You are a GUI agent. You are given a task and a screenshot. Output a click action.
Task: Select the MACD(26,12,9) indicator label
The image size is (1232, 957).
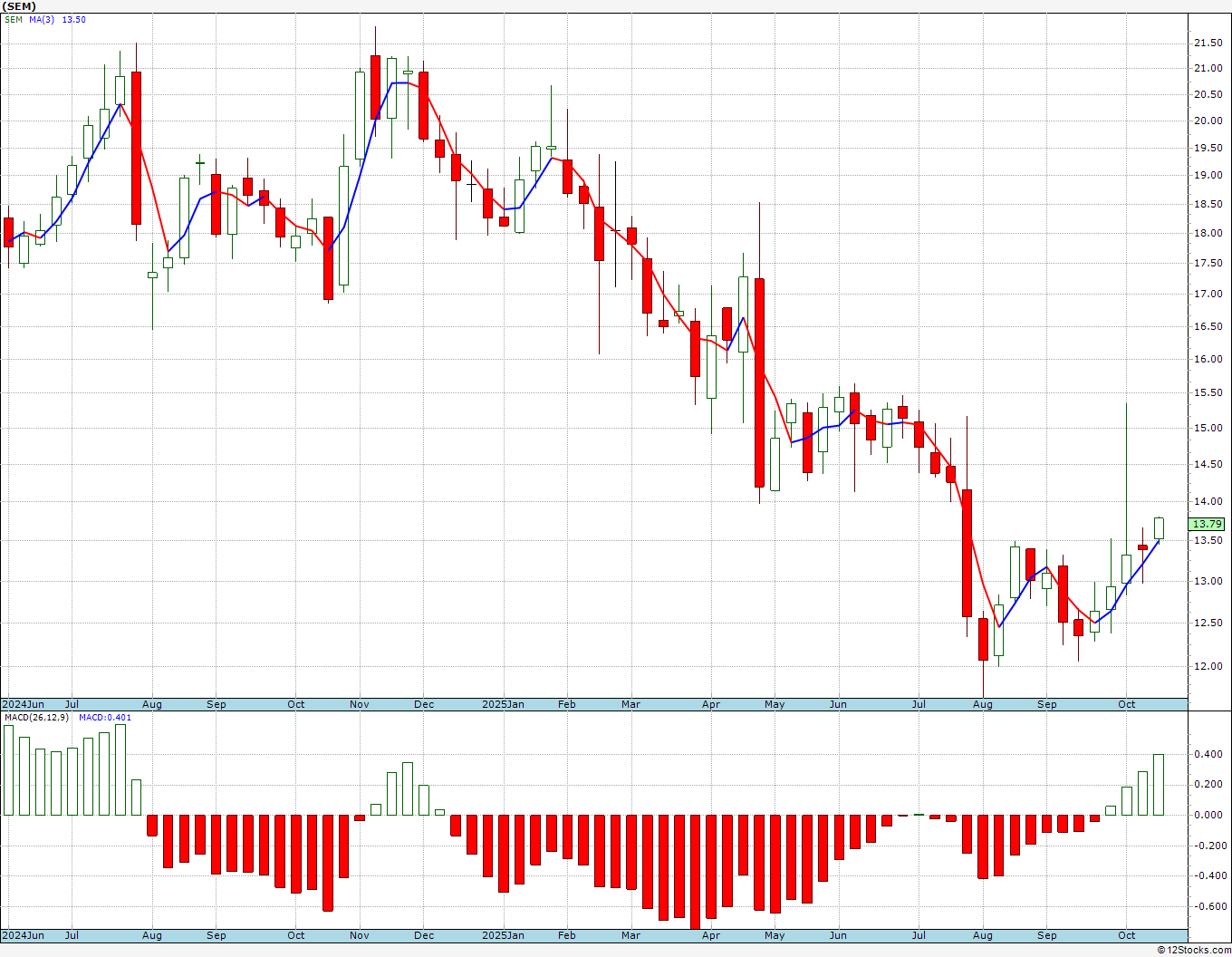click(36, 718)
